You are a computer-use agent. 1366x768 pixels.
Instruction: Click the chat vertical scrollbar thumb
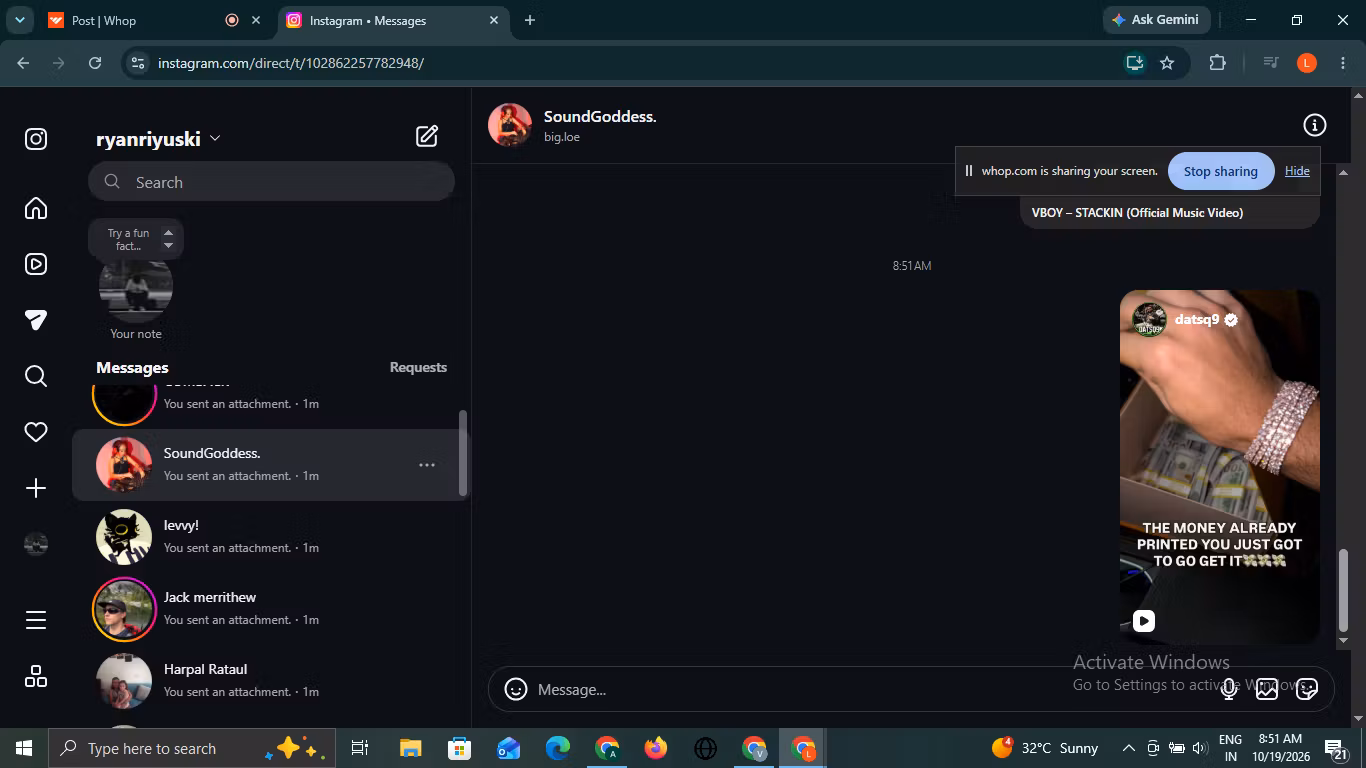(1343, 590)
